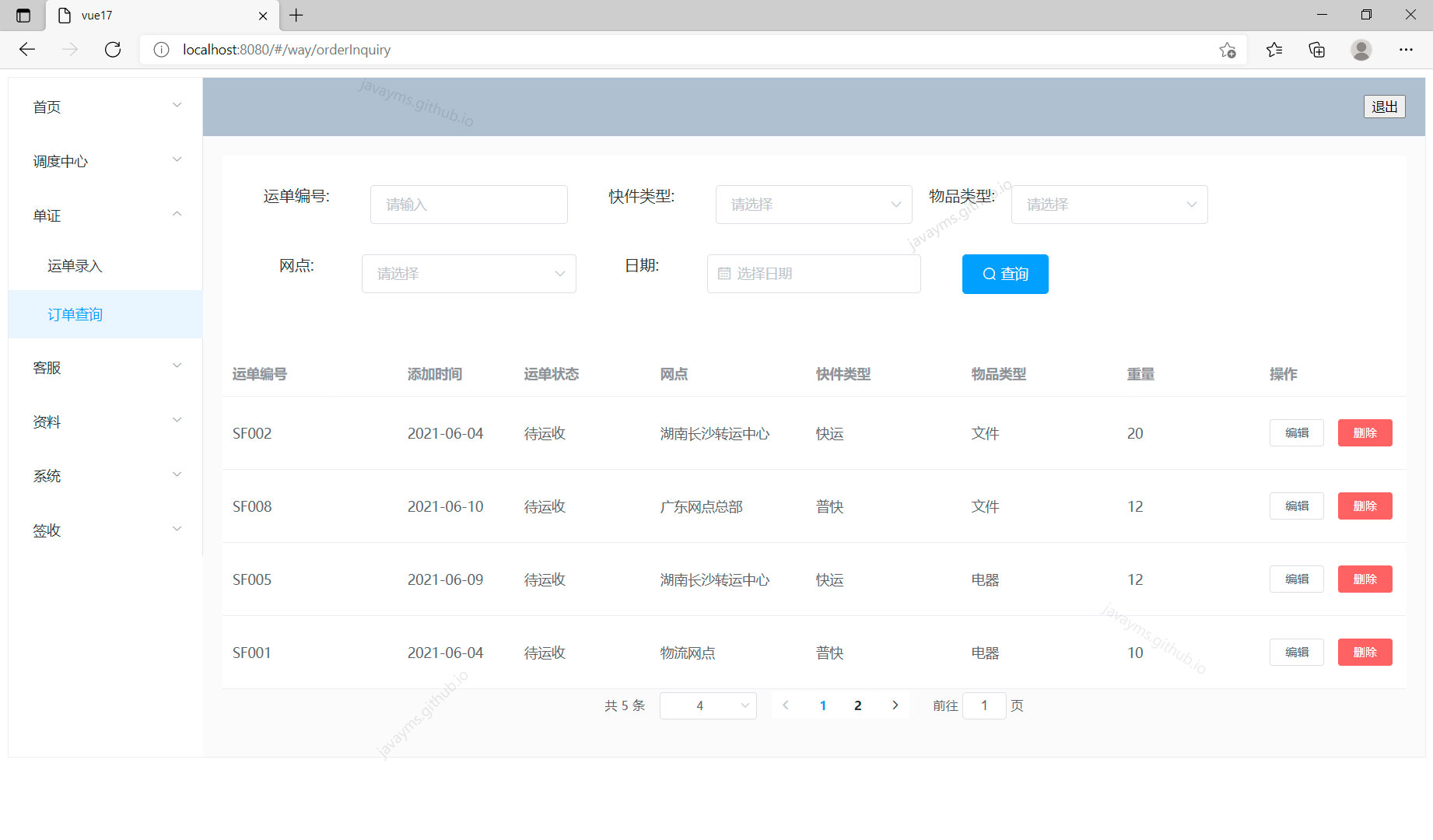Edit order SF005 with 编辑 button

(1297, 579)
